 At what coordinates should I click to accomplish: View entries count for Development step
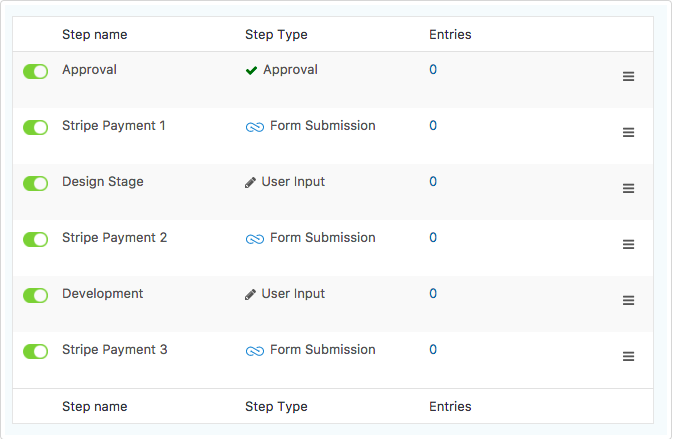click(x=433, y=294)
